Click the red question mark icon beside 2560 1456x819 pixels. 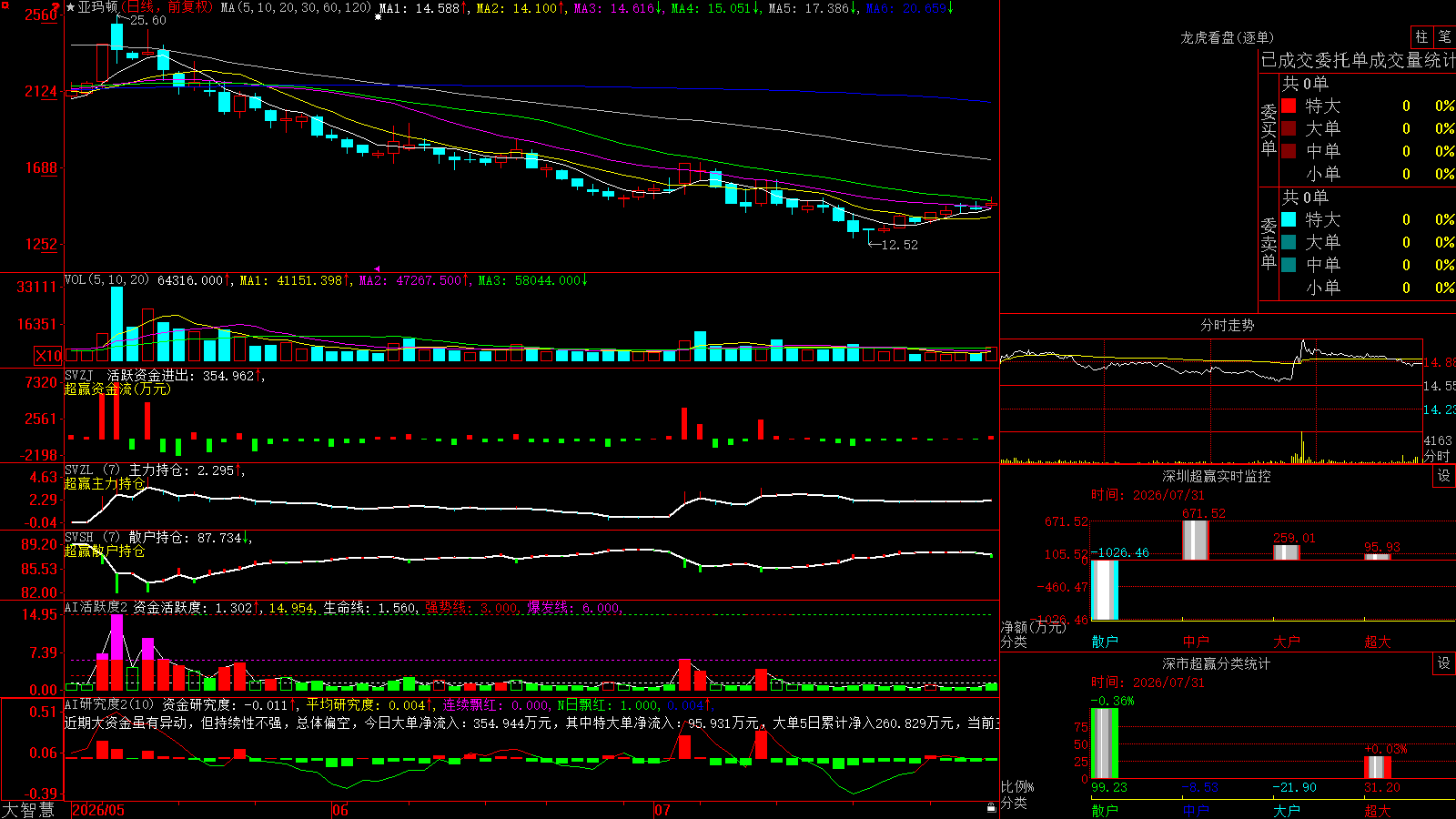[56, 8]
